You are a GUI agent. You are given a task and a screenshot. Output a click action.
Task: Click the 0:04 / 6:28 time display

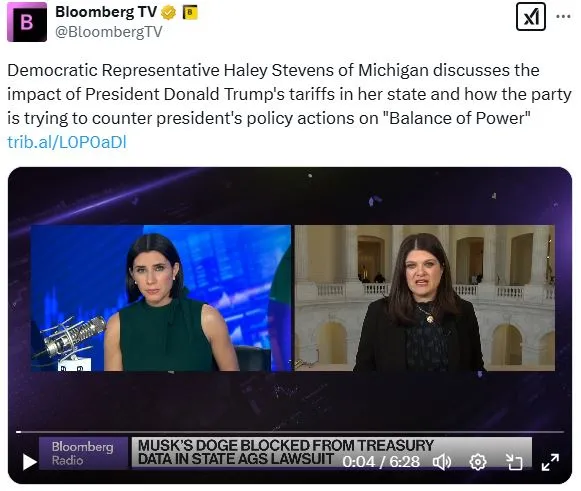click(x=381, y=462)
